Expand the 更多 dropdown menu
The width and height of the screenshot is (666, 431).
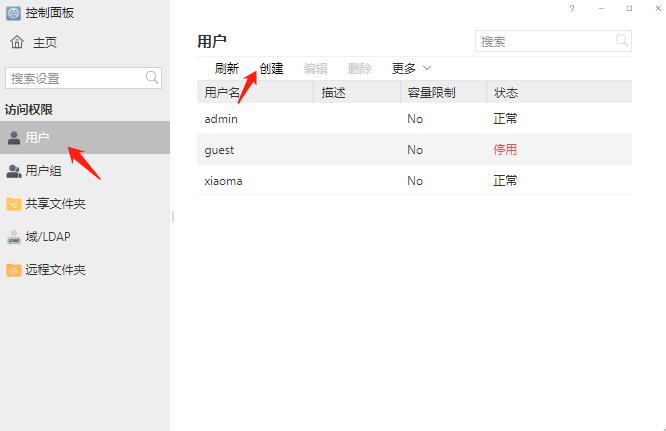(411, 69)
